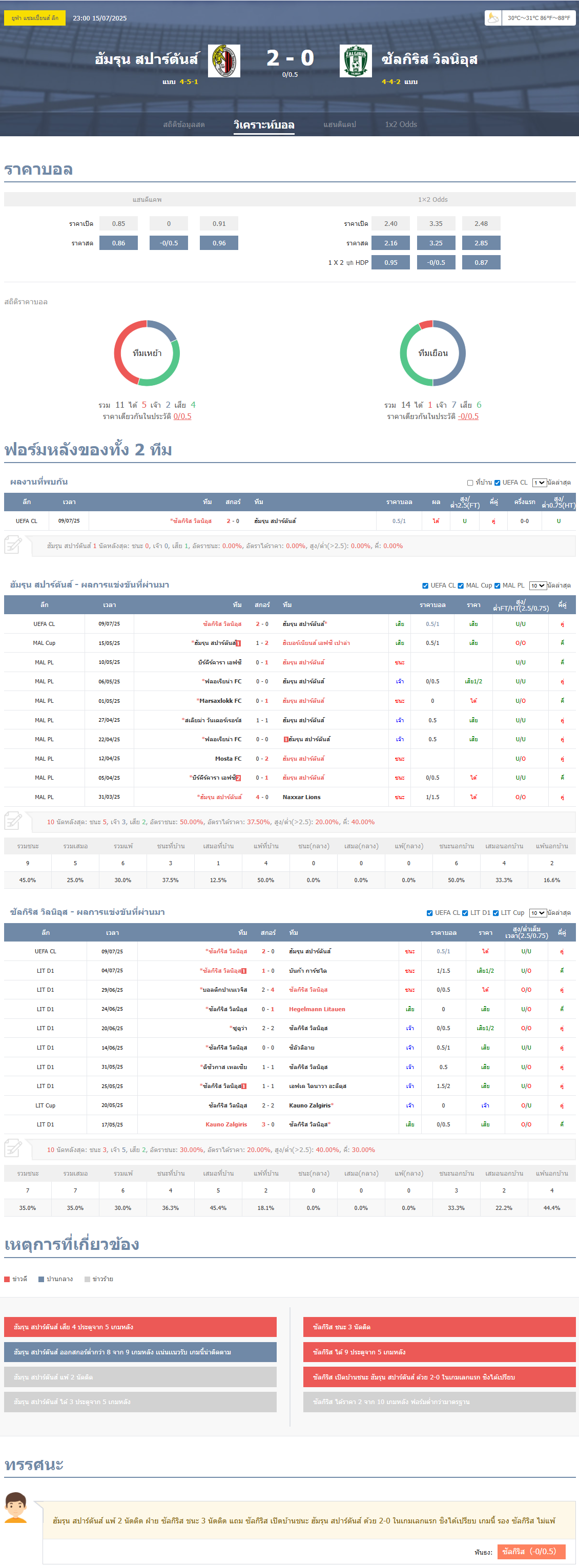Switch to the สถิติข้อมูลสด tab
The height and width of the screenshot is (1568, 579).
point(184,125)
